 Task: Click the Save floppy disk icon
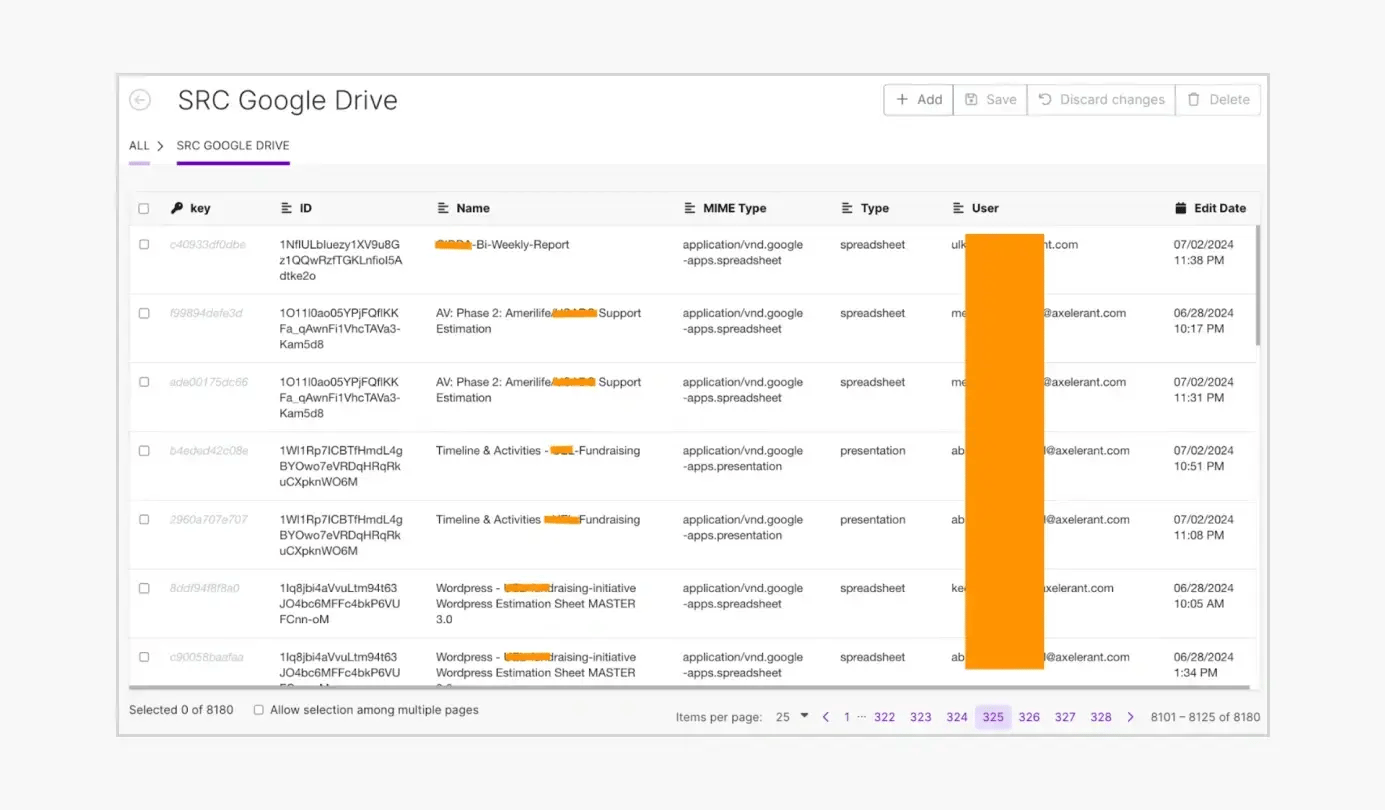tap(972, 99)
